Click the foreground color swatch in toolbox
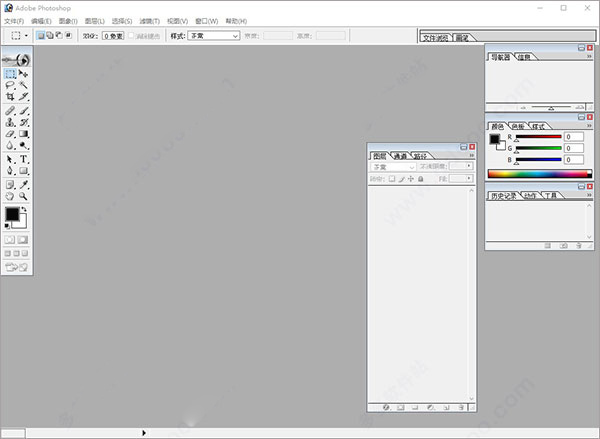 [x=12, y=214]
